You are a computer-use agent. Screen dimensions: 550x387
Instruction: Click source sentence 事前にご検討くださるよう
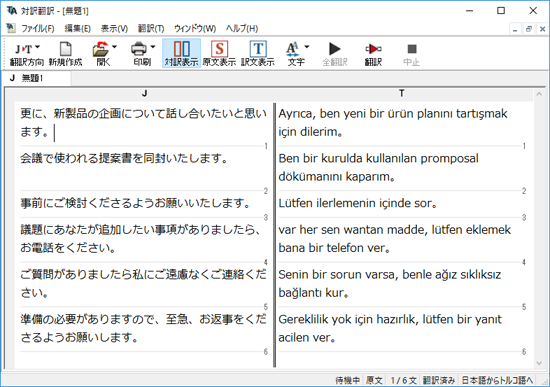click(x=135, y=203)
